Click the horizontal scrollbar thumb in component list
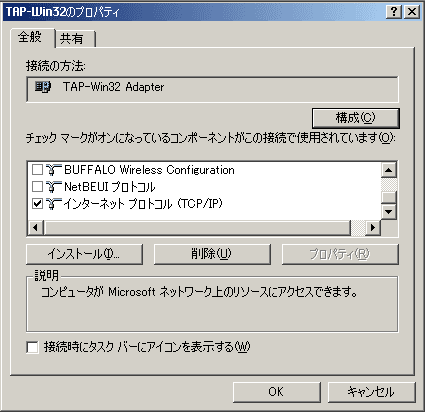425x412 pixels. coord(197,228)
